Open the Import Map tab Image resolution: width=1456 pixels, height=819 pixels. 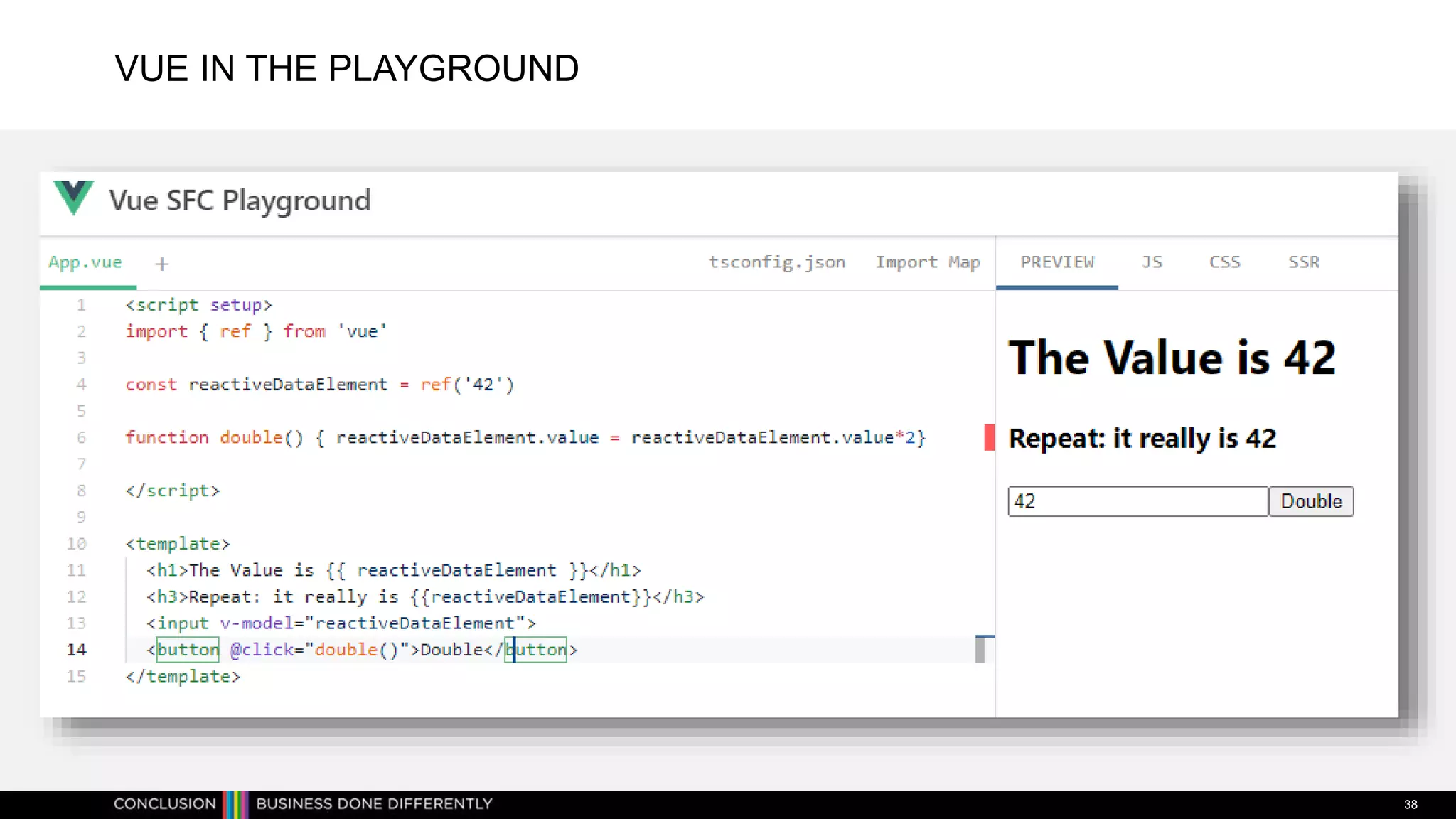[x=928, y=262]
